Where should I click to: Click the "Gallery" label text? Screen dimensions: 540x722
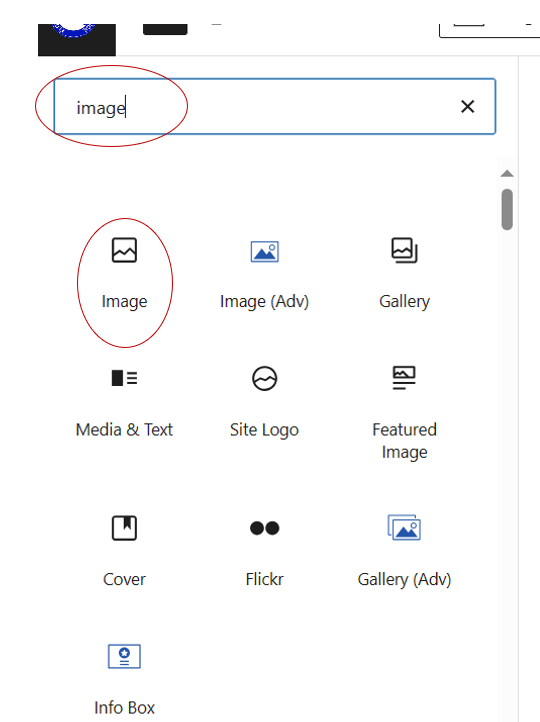[404, 302]
